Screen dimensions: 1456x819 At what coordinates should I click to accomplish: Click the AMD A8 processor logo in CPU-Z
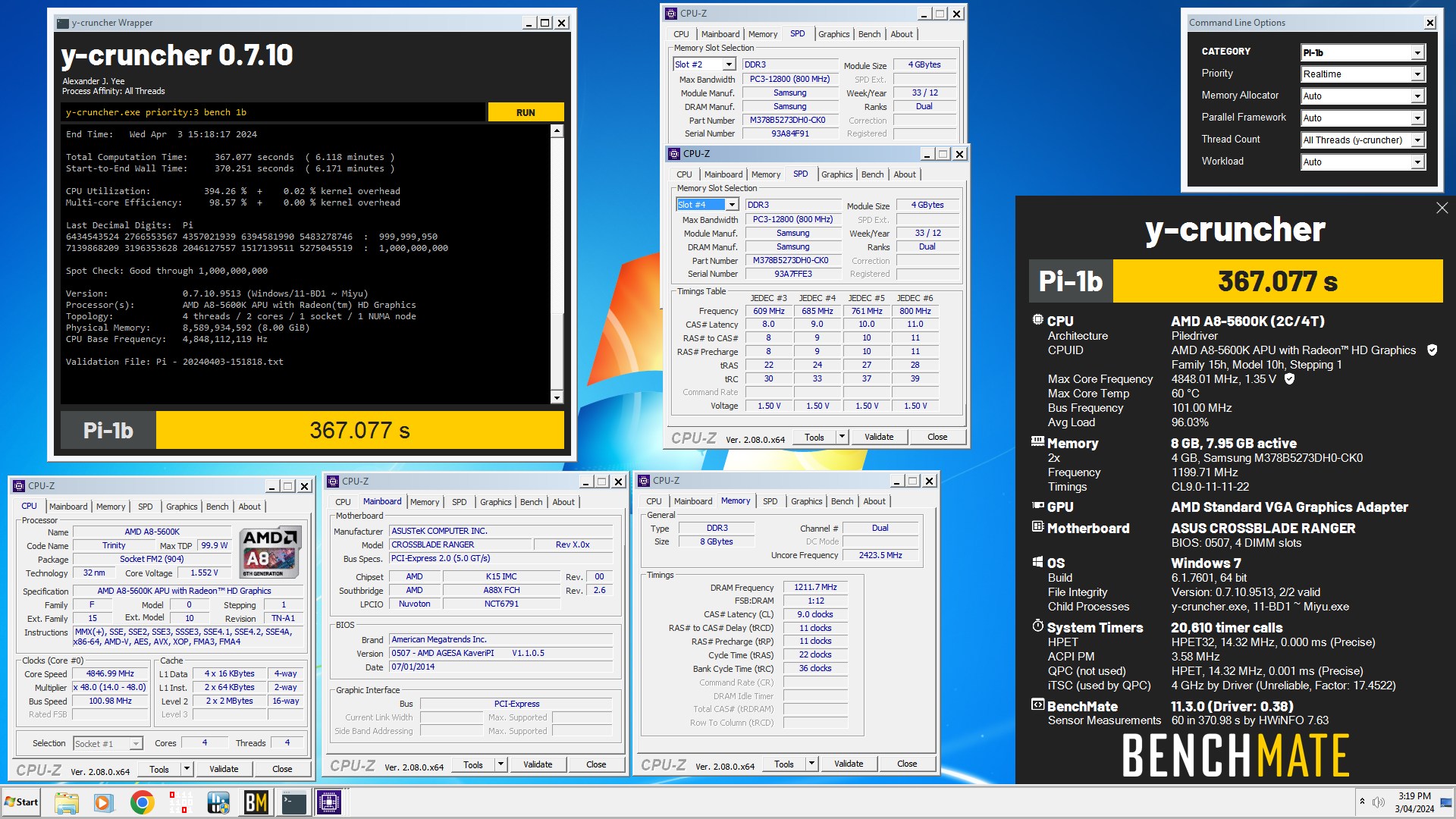coord(271,552)
